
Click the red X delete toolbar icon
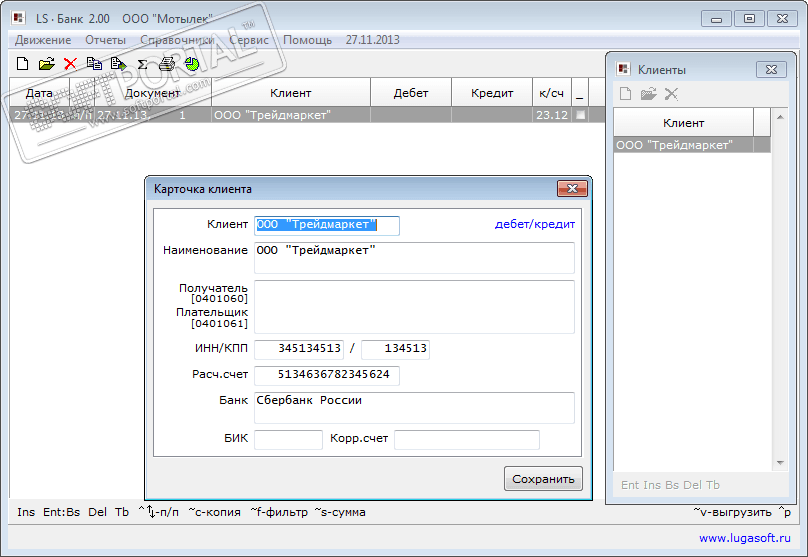pyautogui.click(x=70, y=64)
